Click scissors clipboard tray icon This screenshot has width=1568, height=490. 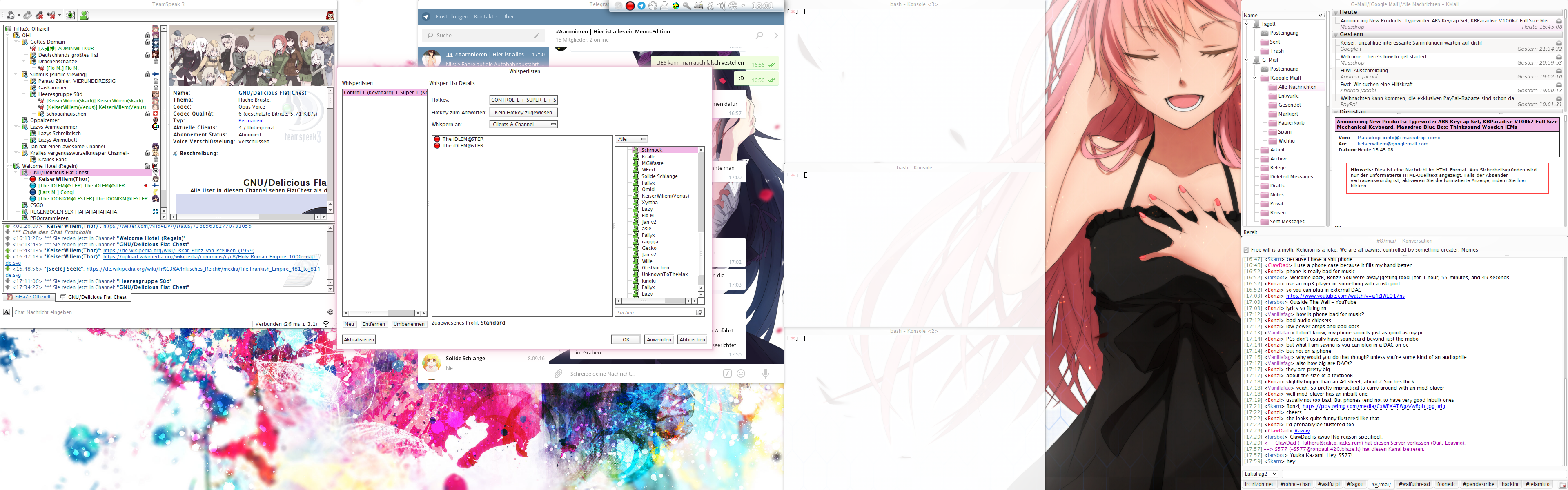click(710, 6)
